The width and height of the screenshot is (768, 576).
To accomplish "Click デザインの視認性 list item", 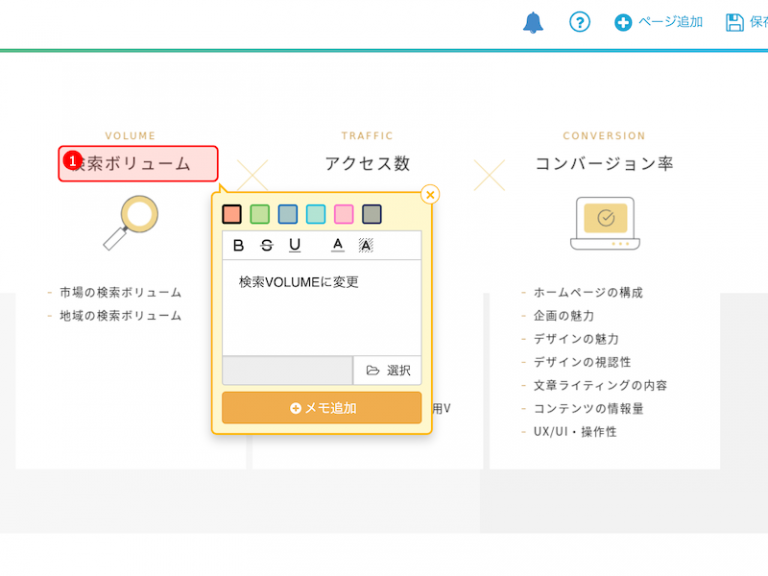I will coord(582,362).
